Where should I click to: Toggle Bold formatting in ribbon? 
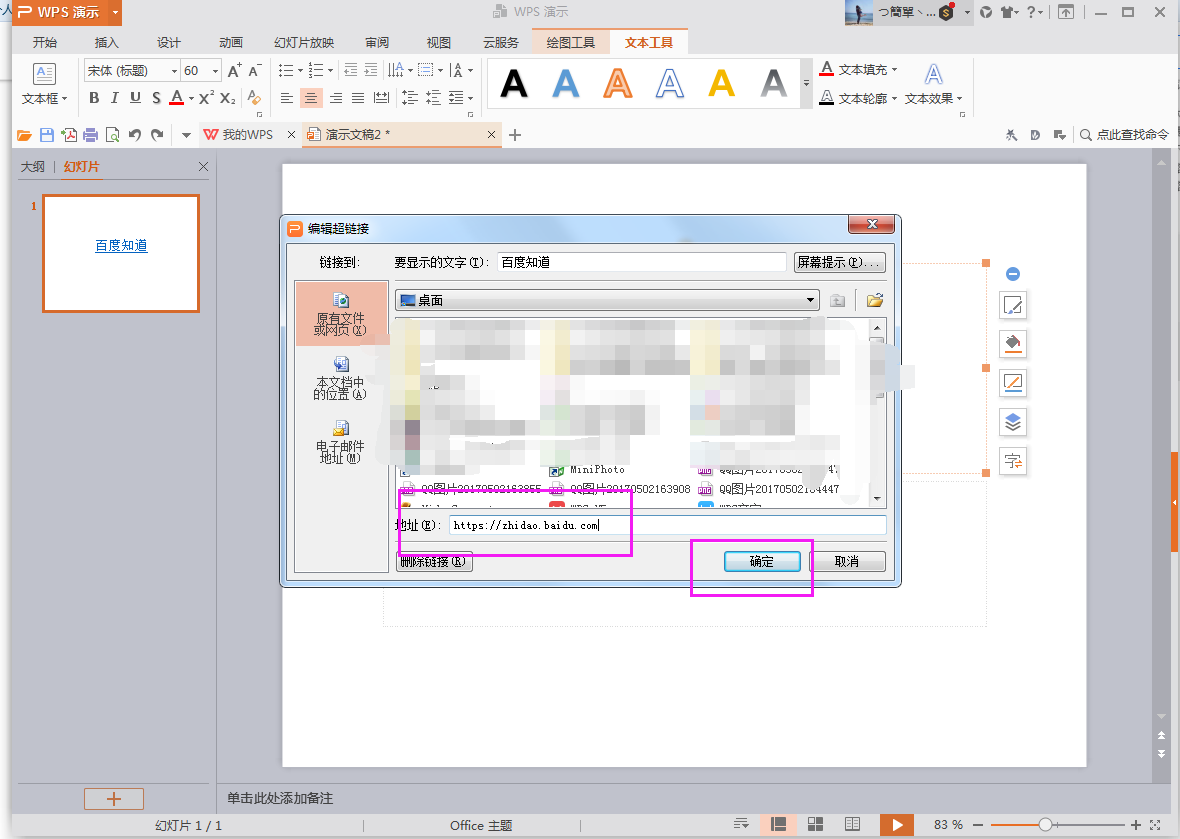94,98
